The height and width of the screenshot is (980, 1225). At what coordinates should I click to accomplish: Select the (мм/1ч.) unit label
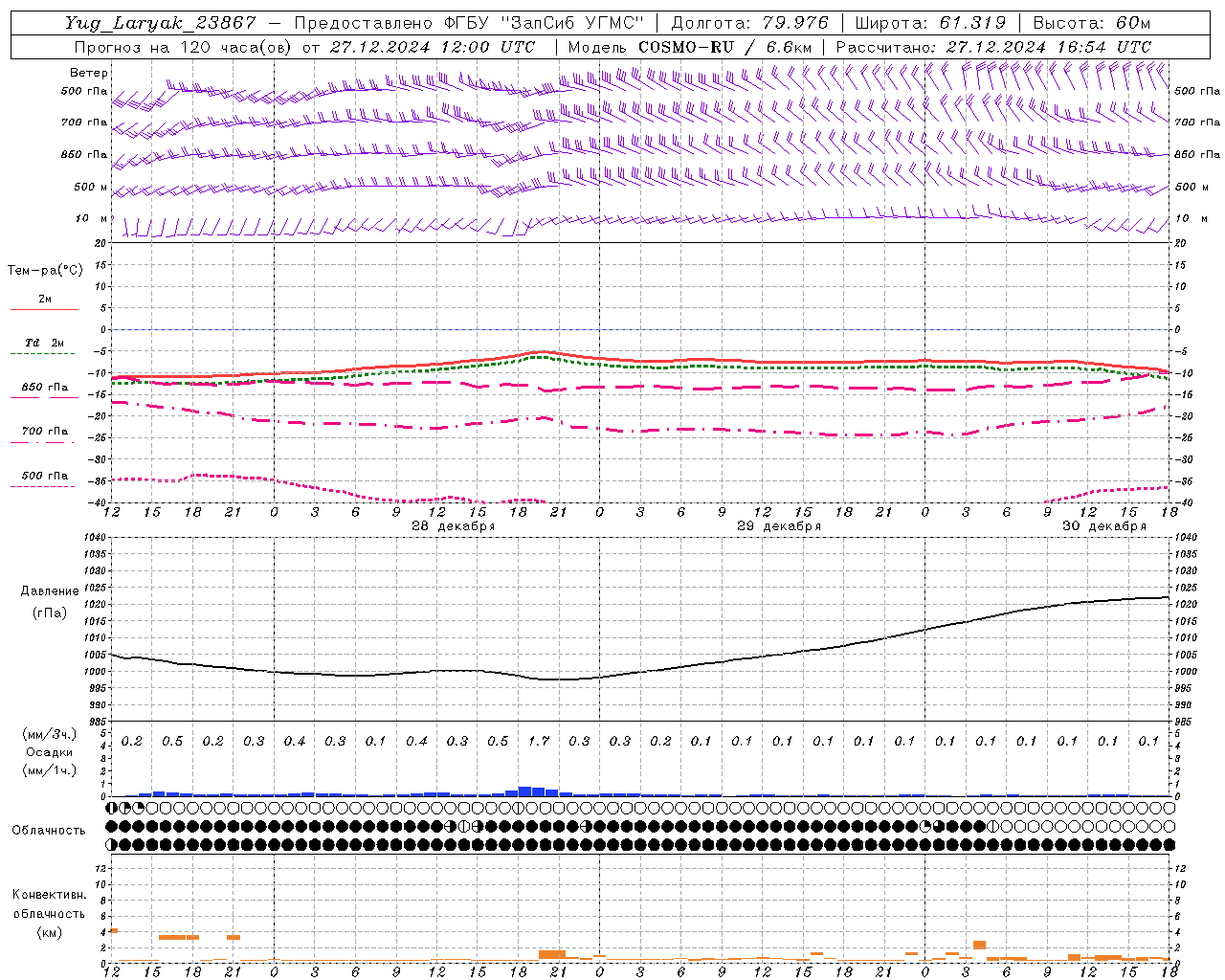pos(50,770)
